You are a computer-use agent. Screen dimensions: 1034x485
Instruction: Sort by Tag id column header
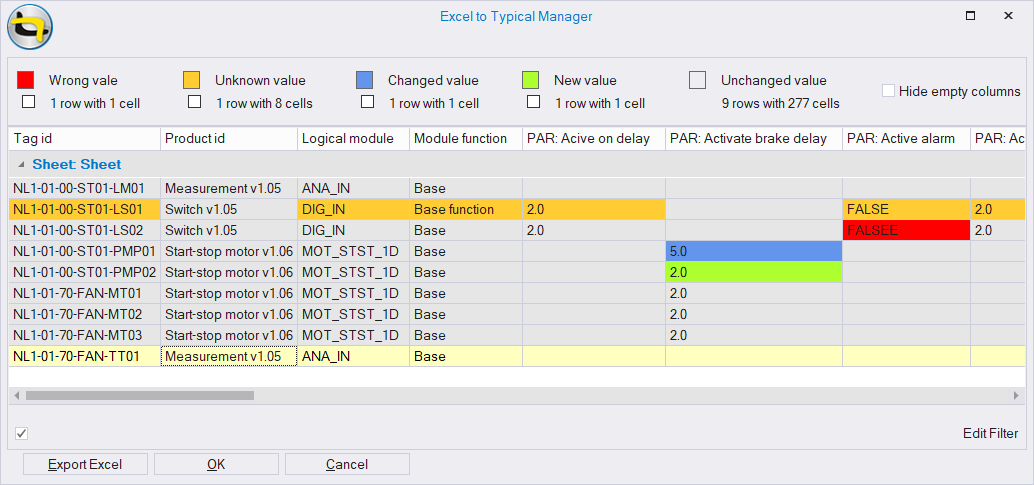(x=84, y=139)
